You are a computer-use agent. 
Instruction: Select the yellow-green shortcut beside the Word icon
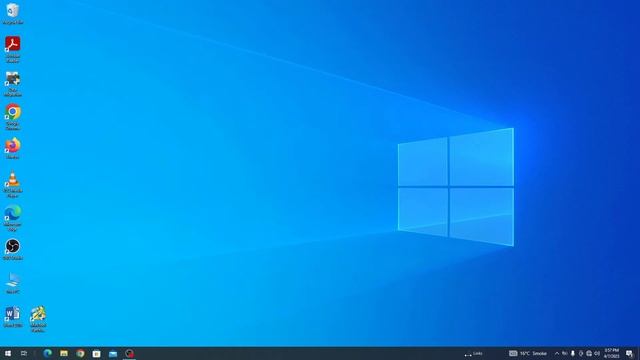[38, 319]
